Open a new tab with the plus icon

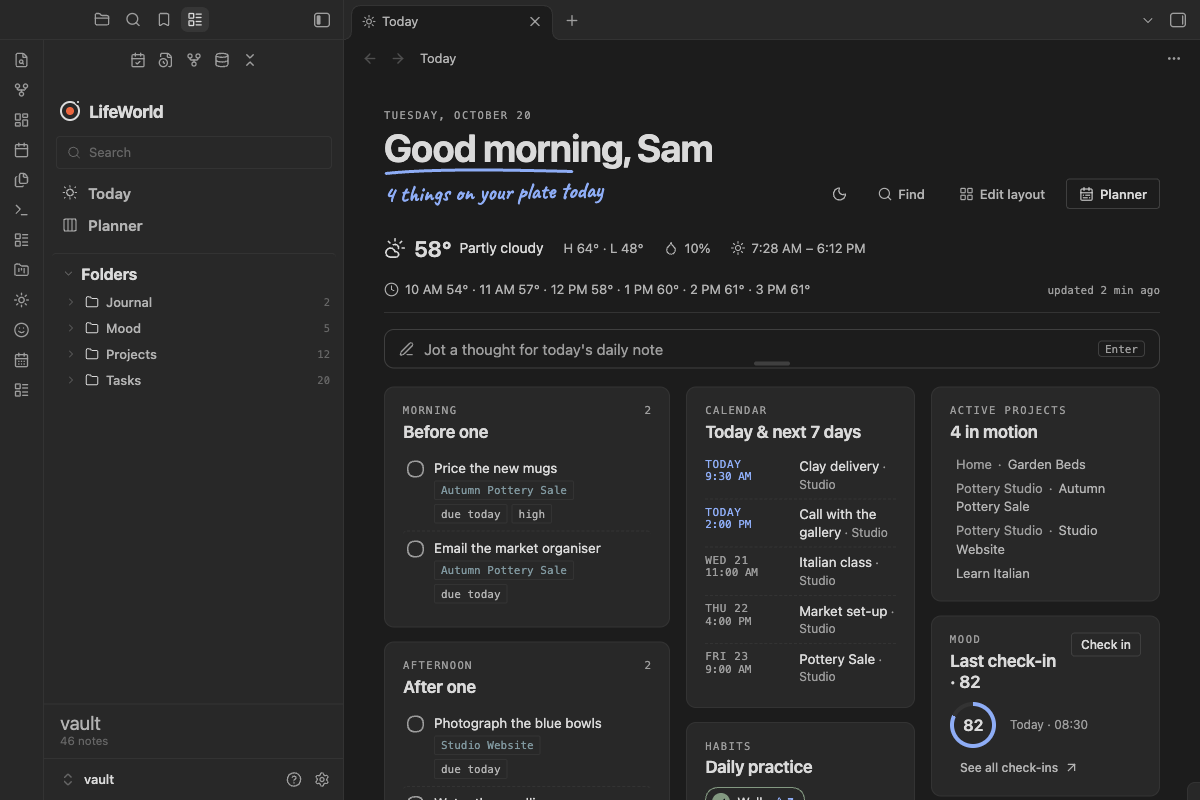(572, 21)
